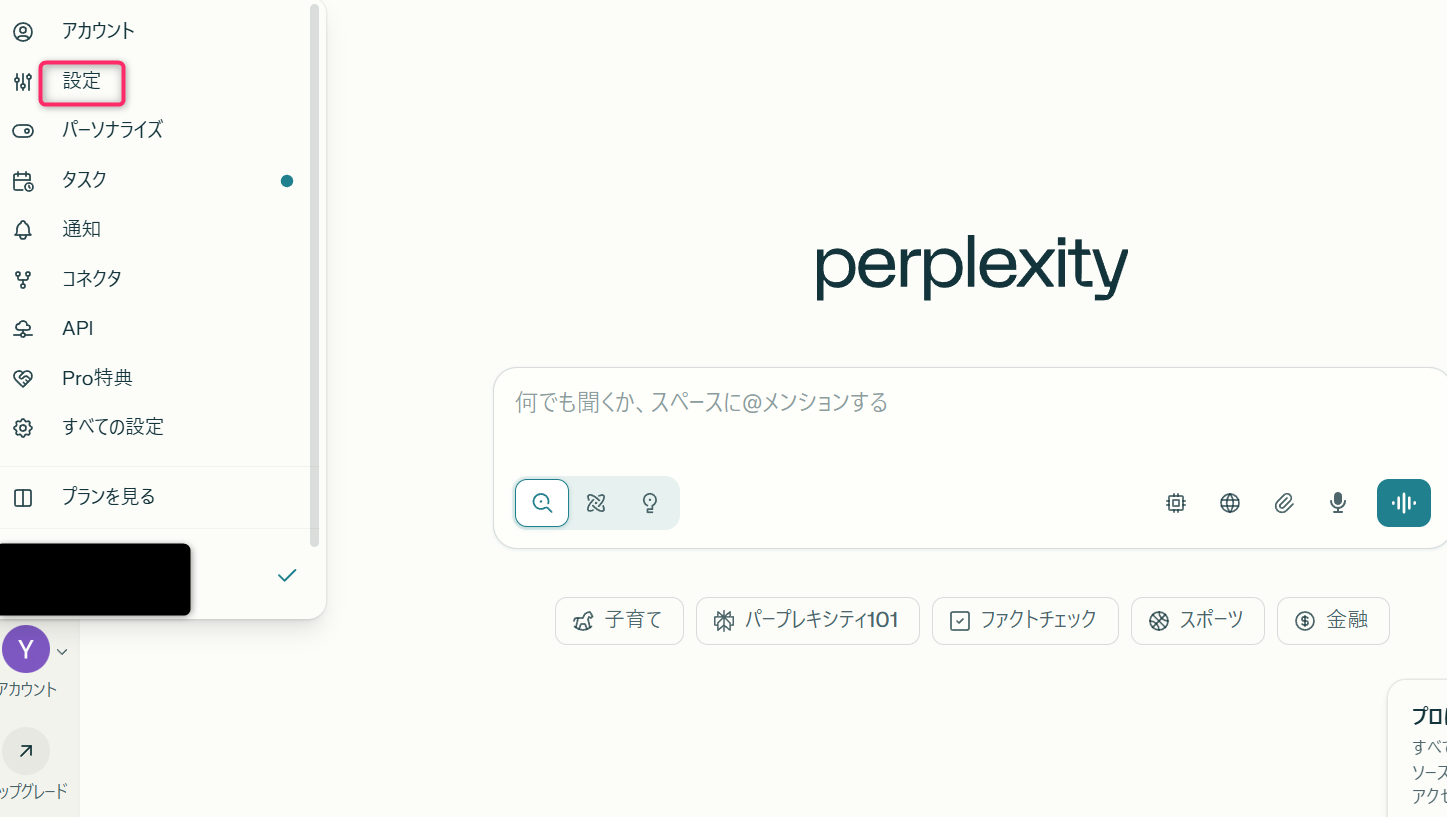This screenshot has width=1447, height=817.
Task: Open パーソナライズ from the menu
Action: (x=112, y=130)
